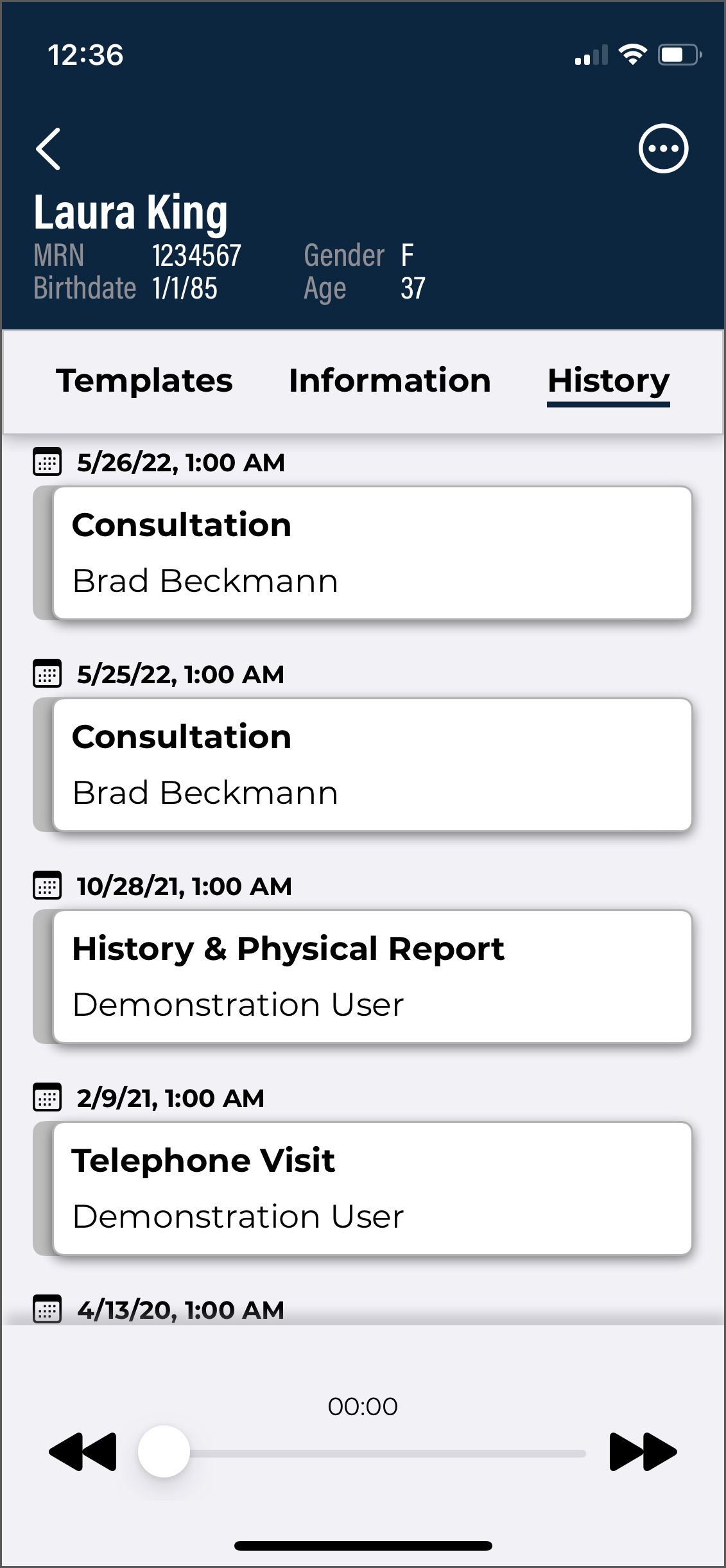
Task: Open the Telephone Visit card
Action: tap(372, 1189)
